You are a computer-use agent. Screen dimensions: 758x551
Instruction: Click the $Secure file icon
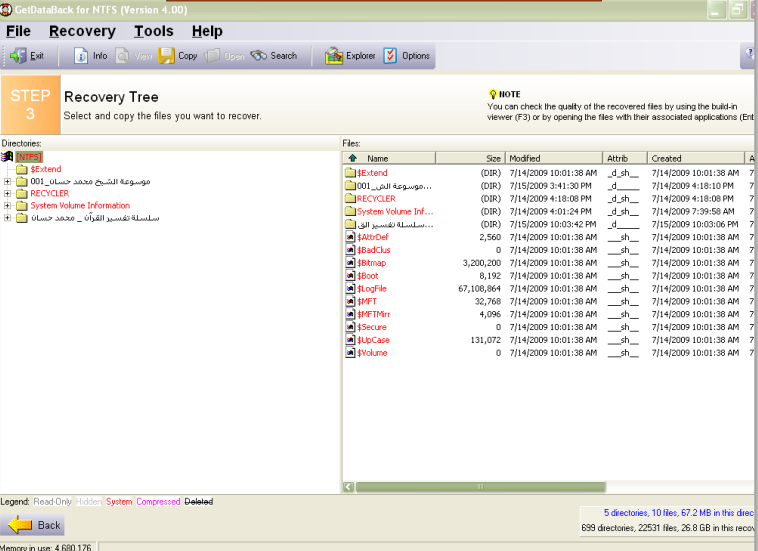pos(350,327)
